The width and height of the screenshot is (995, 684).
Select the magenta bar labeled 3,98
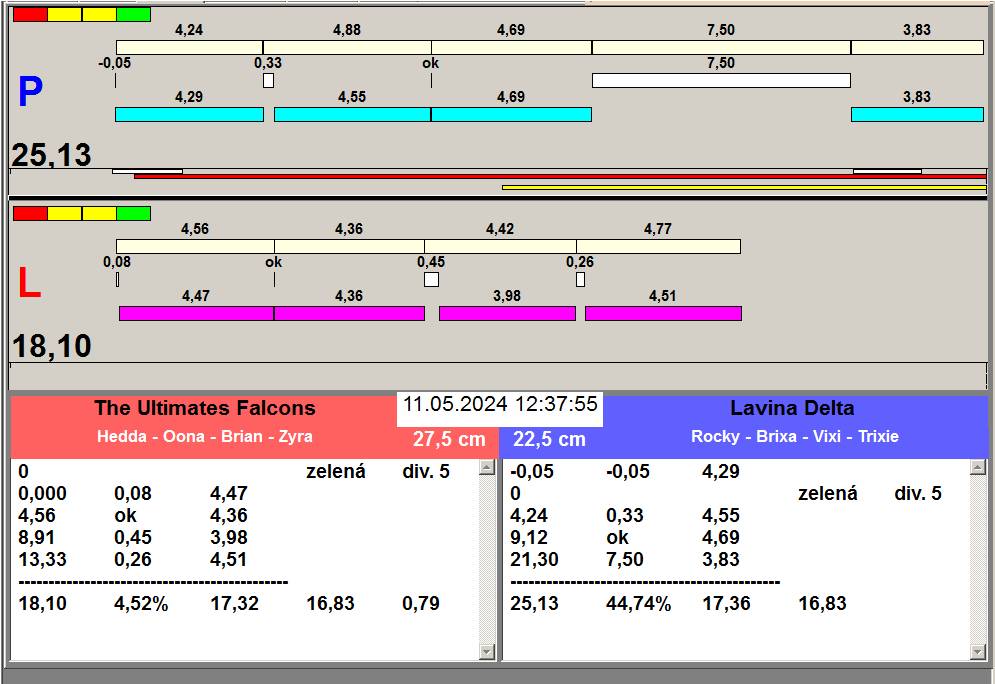coord(507,313)
